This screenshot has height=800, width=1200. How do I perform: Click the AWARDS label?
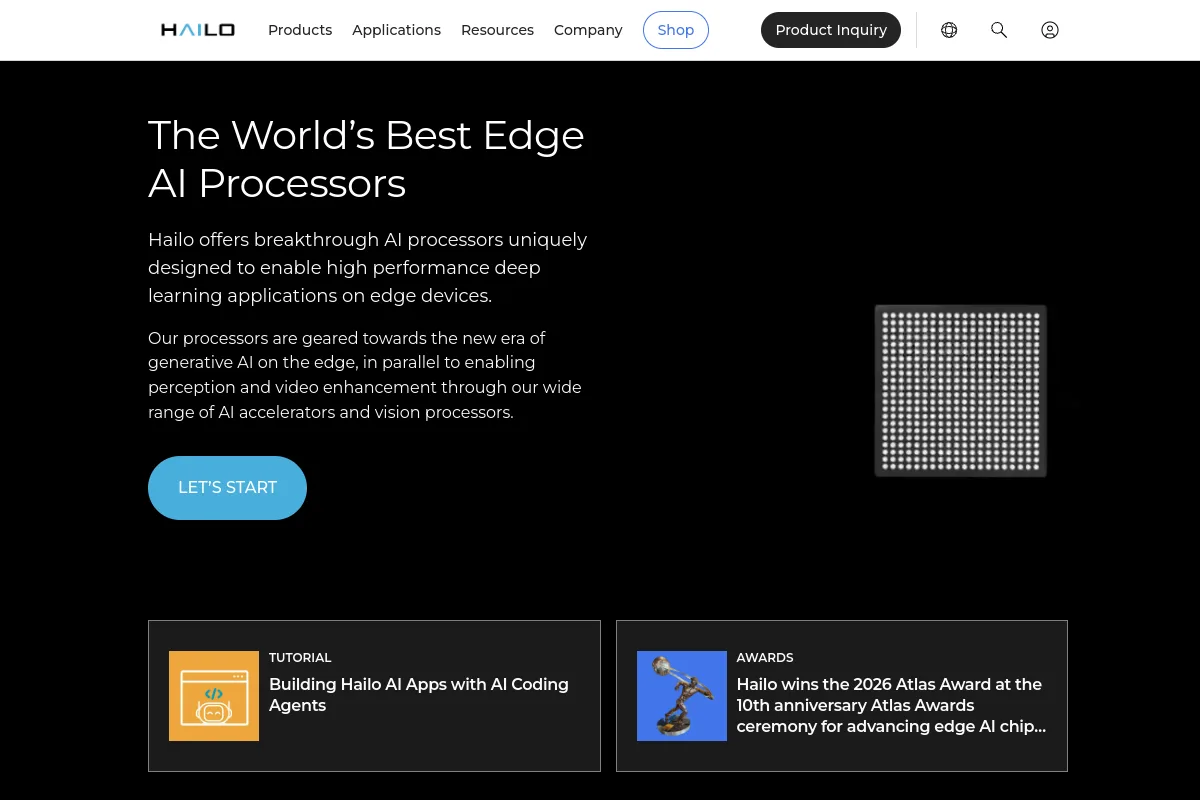coord(765,658)
